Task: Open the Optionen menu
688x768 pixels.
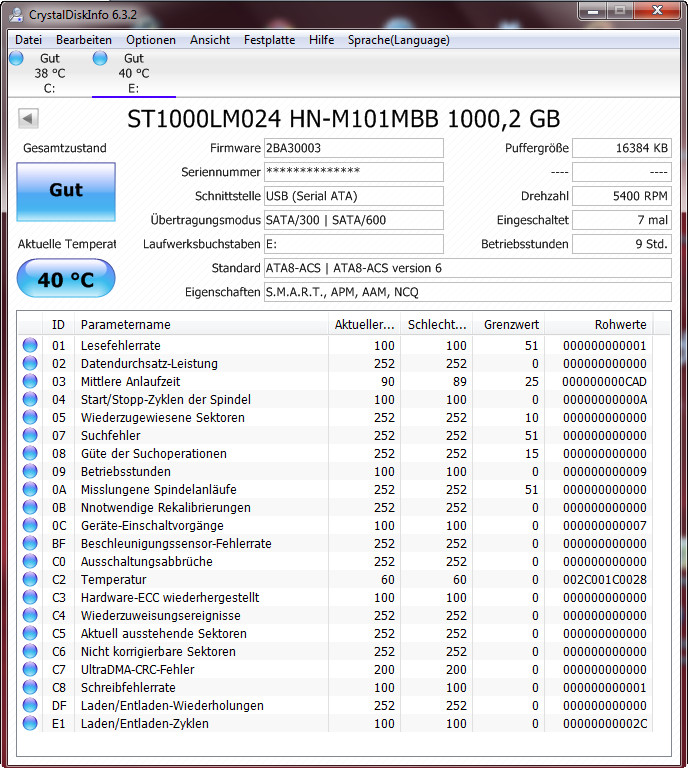Action: pyautogui.click(x=151, y=40)
